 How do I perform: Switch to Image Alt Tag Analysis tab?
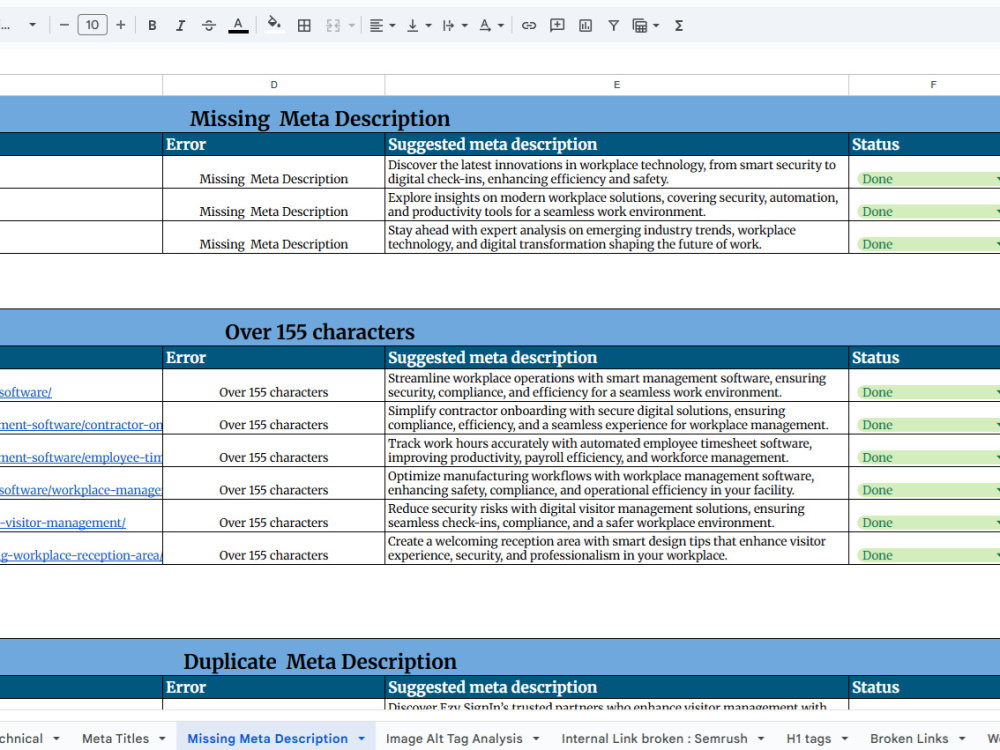click(454, 739)
